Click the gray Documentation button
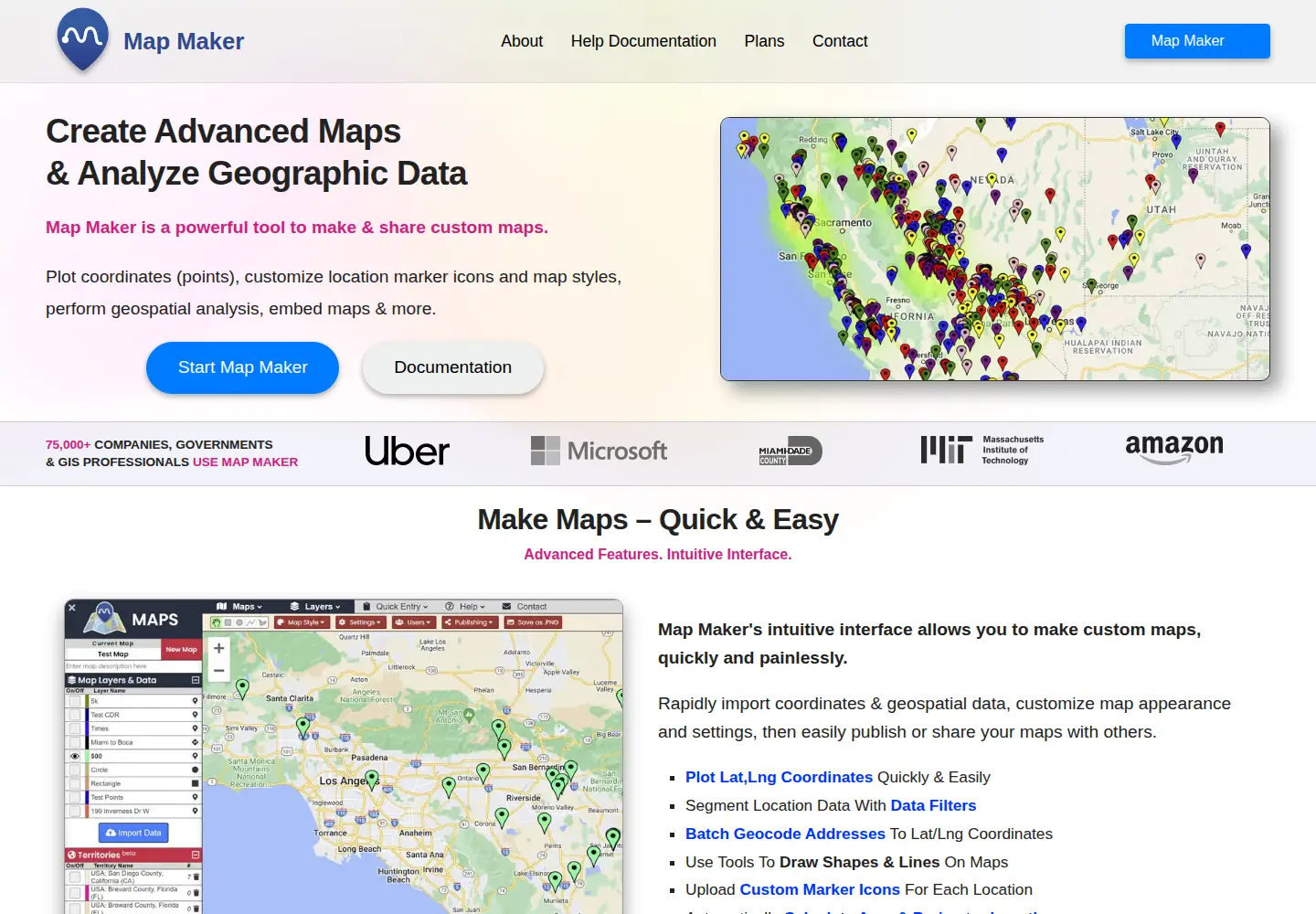The image size is (1316, 914). (452, 367)
